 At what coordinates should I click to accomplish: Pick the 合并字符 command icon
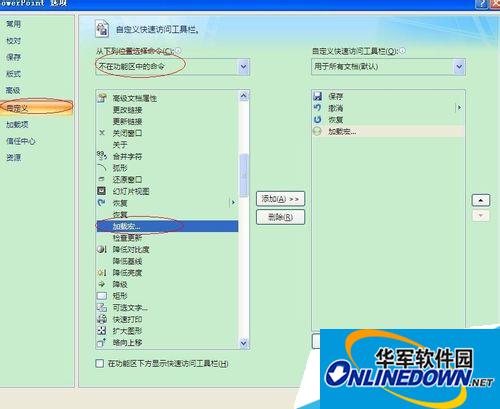click(x=102, y=156)
